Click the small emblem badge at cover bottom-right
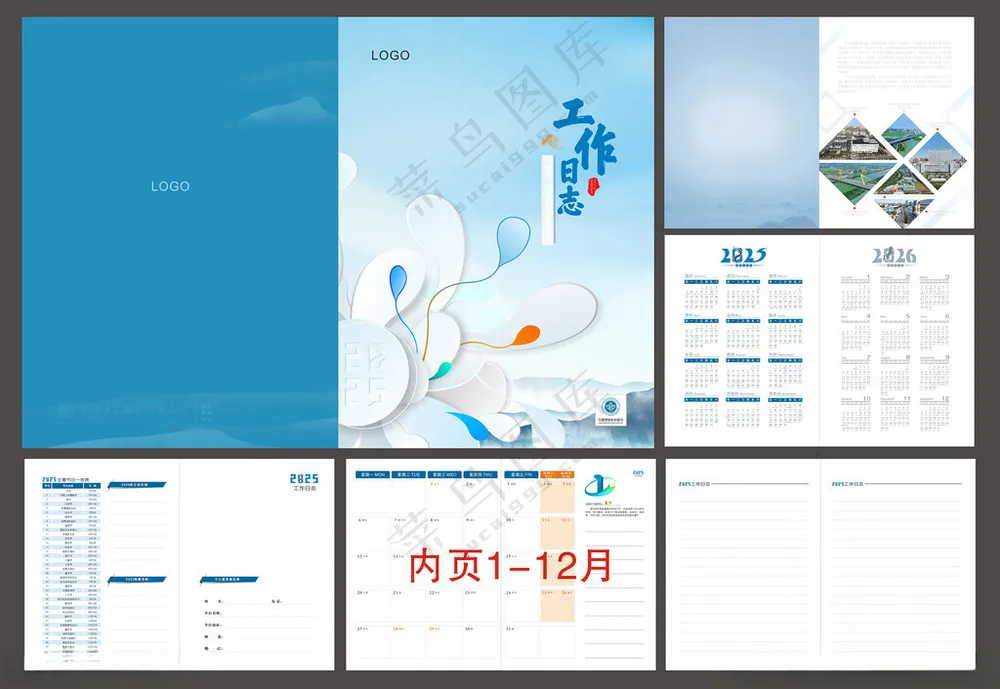Image resolution: width=1000 pixels, height=689 pixels. (x=608, y=407)
